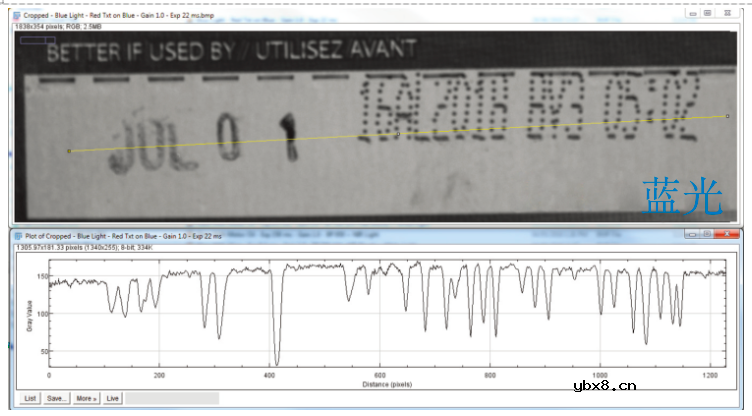Close the Plot of Cropped window
752x416 pixels.
[728, 233]
